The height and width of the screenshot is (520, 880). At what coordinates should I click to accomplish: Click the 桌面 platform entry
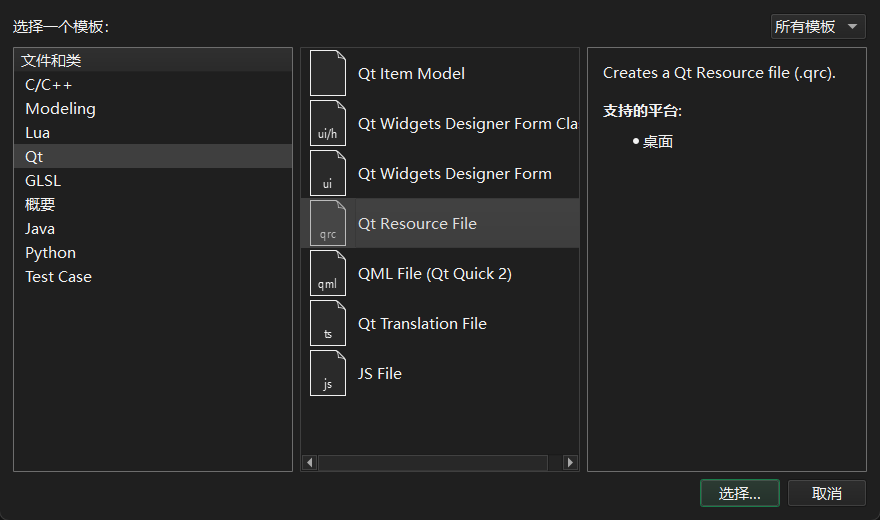pos(658,141)
